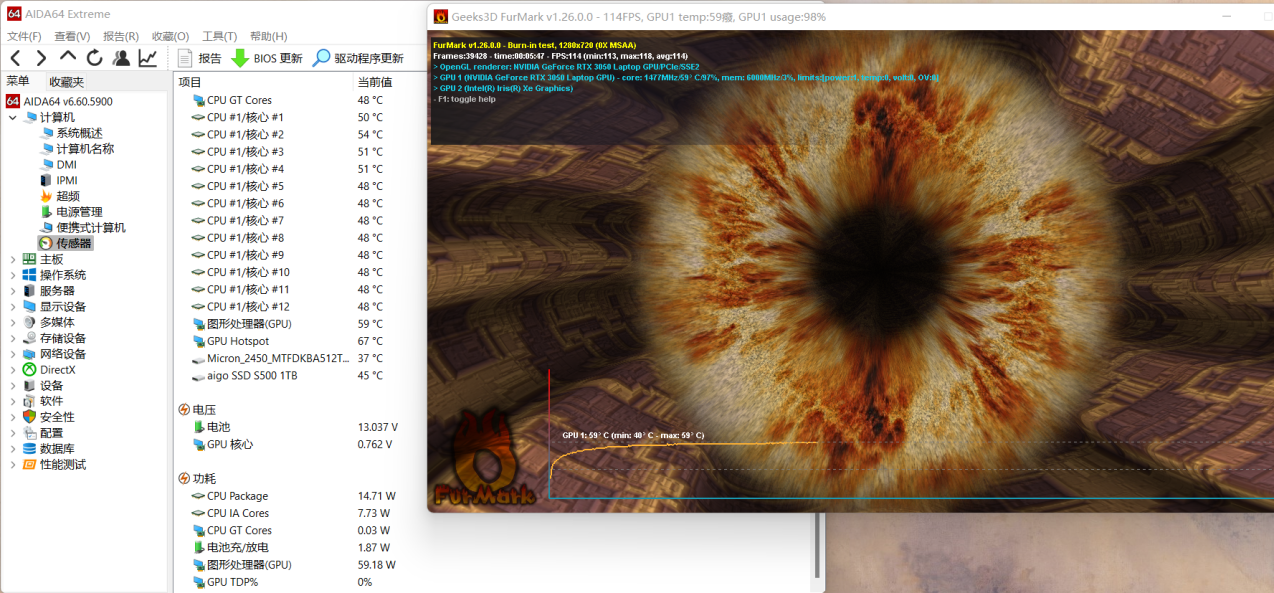Image resolution: width=1274 pixels, height=593 pixels.
Task: Click the 报告 page icon button
Action: [185, 58]
